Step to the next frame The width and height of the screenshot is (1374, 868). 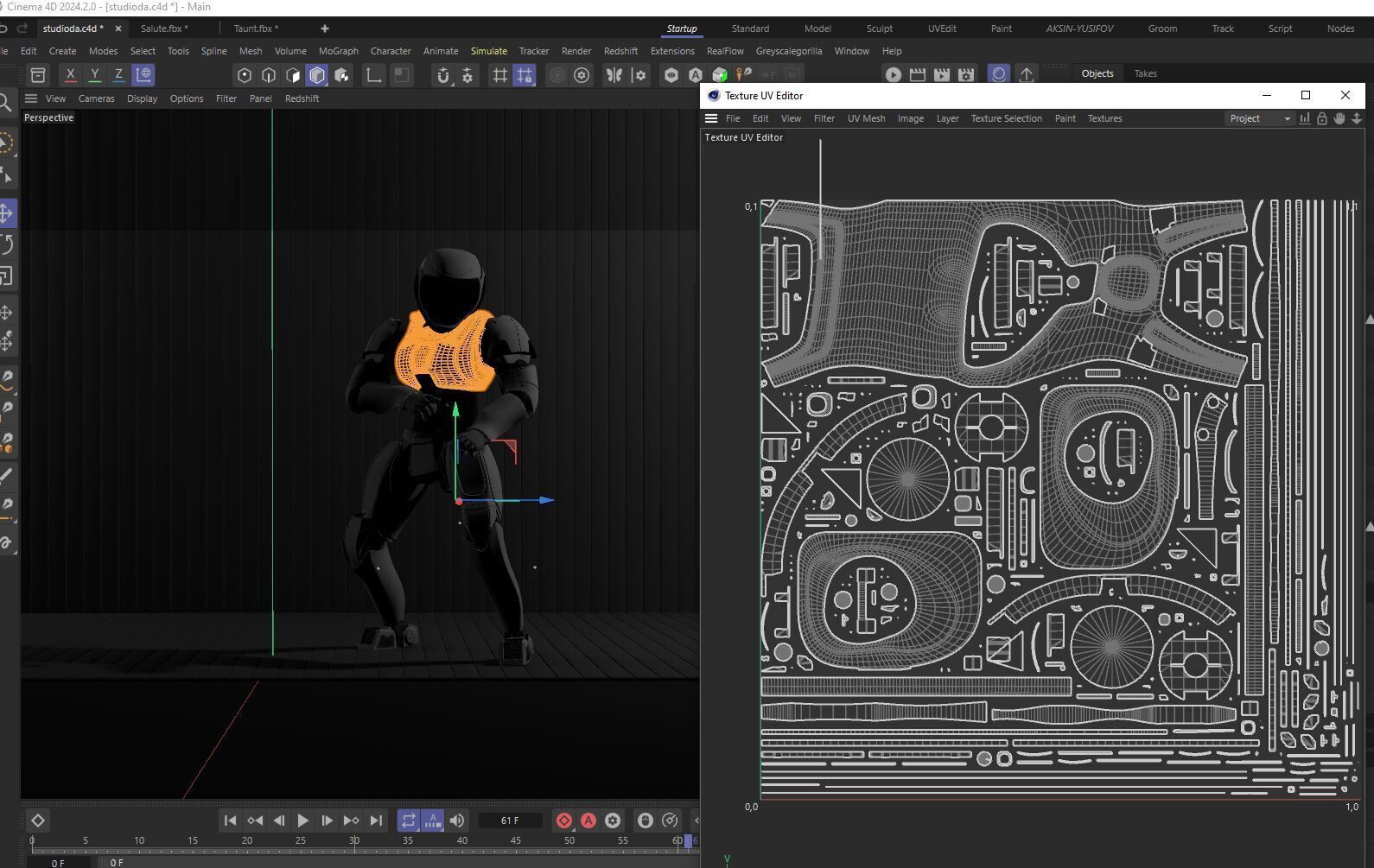coord(327,820)
